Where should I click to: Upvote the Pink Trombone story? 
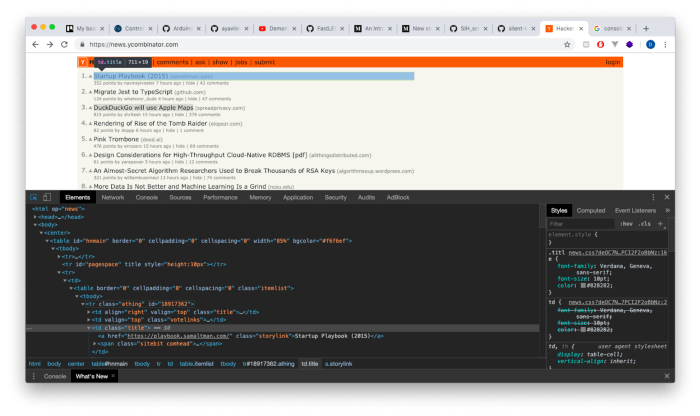[90, 139]
